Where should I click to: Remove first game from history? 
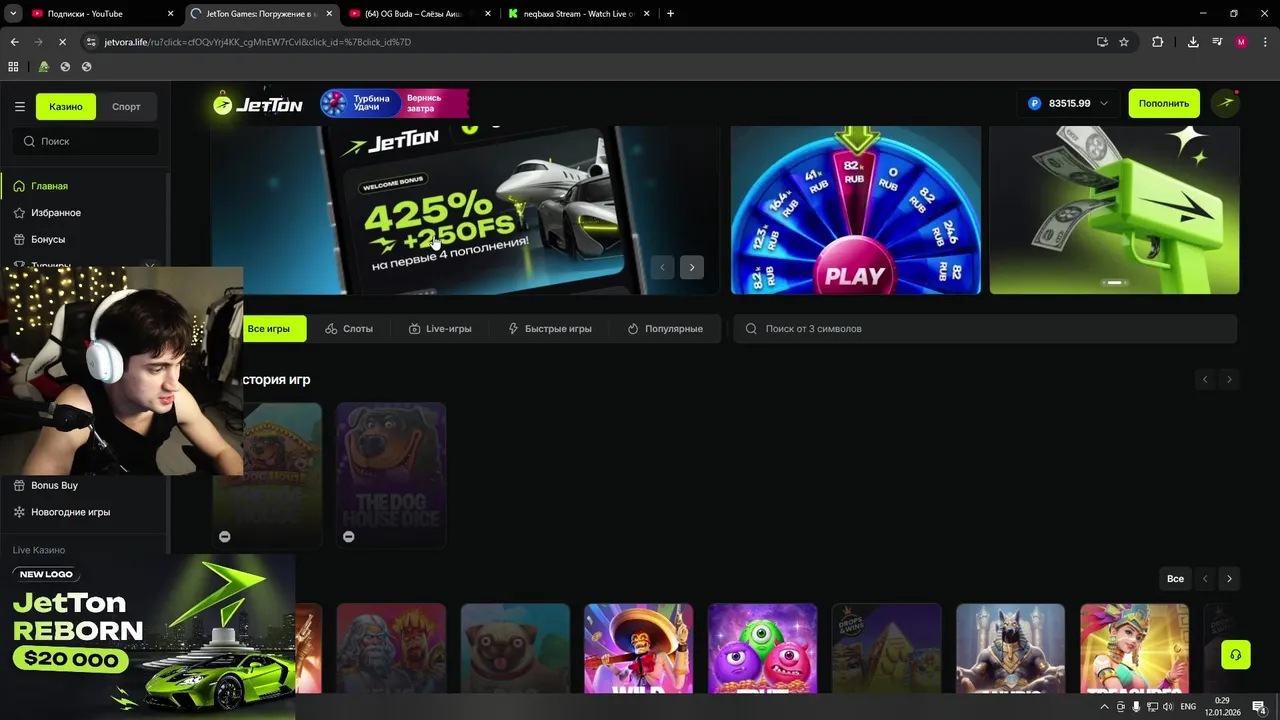point(224,536)
